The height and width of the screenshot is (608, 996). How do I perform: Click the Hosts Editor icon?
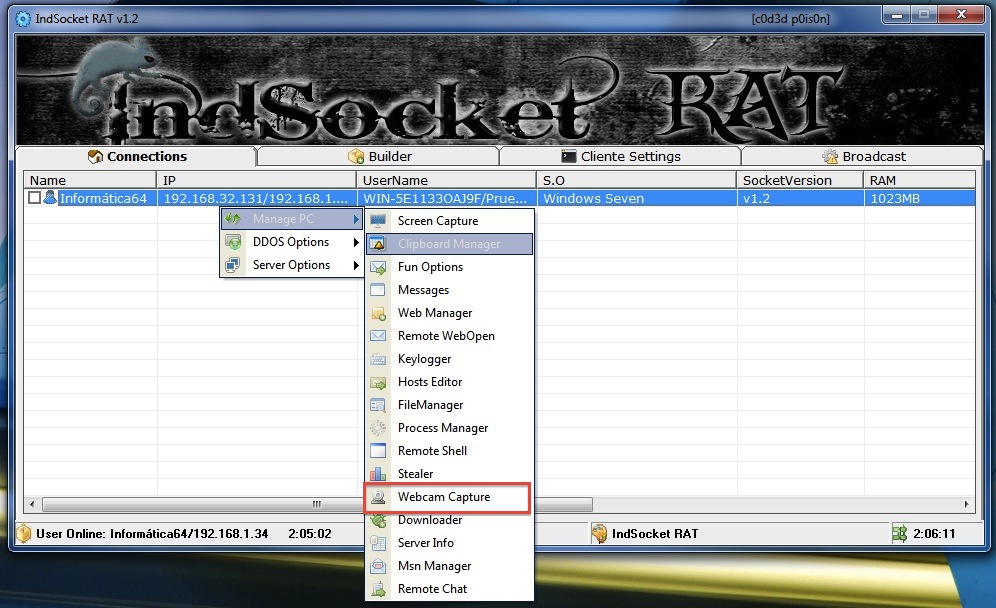click(378, 382)
